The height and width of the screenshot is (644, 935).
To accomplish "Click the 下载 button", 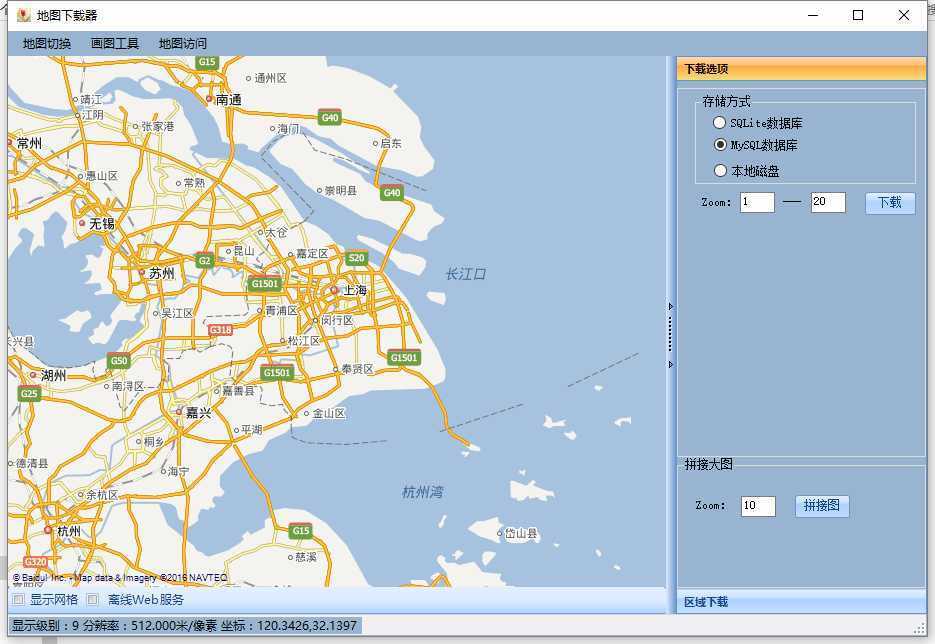I will pos(890,203).
